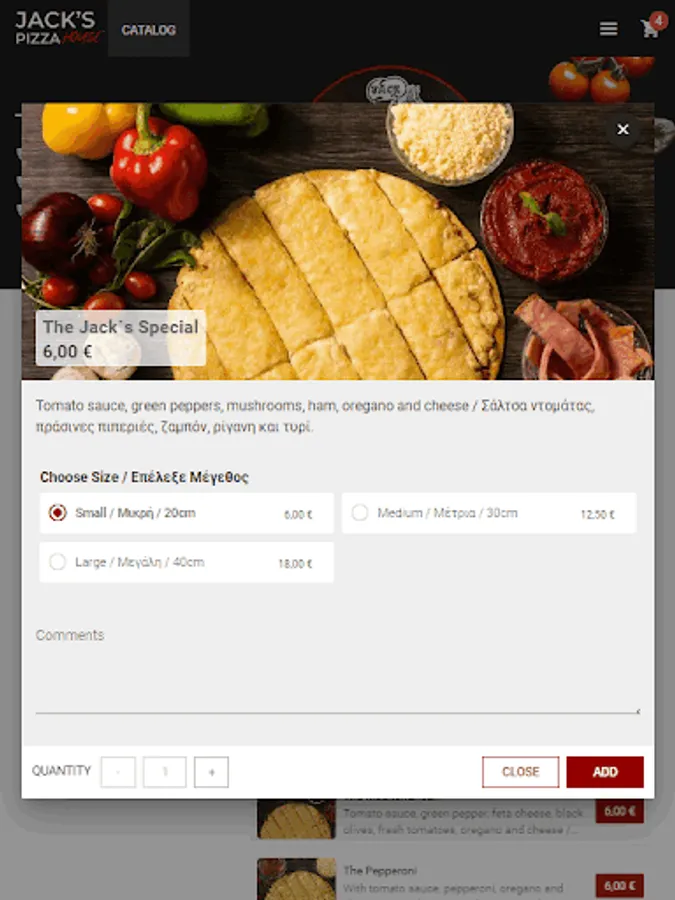
Task: Click the CLOSE button
Action: pos(521,772)
